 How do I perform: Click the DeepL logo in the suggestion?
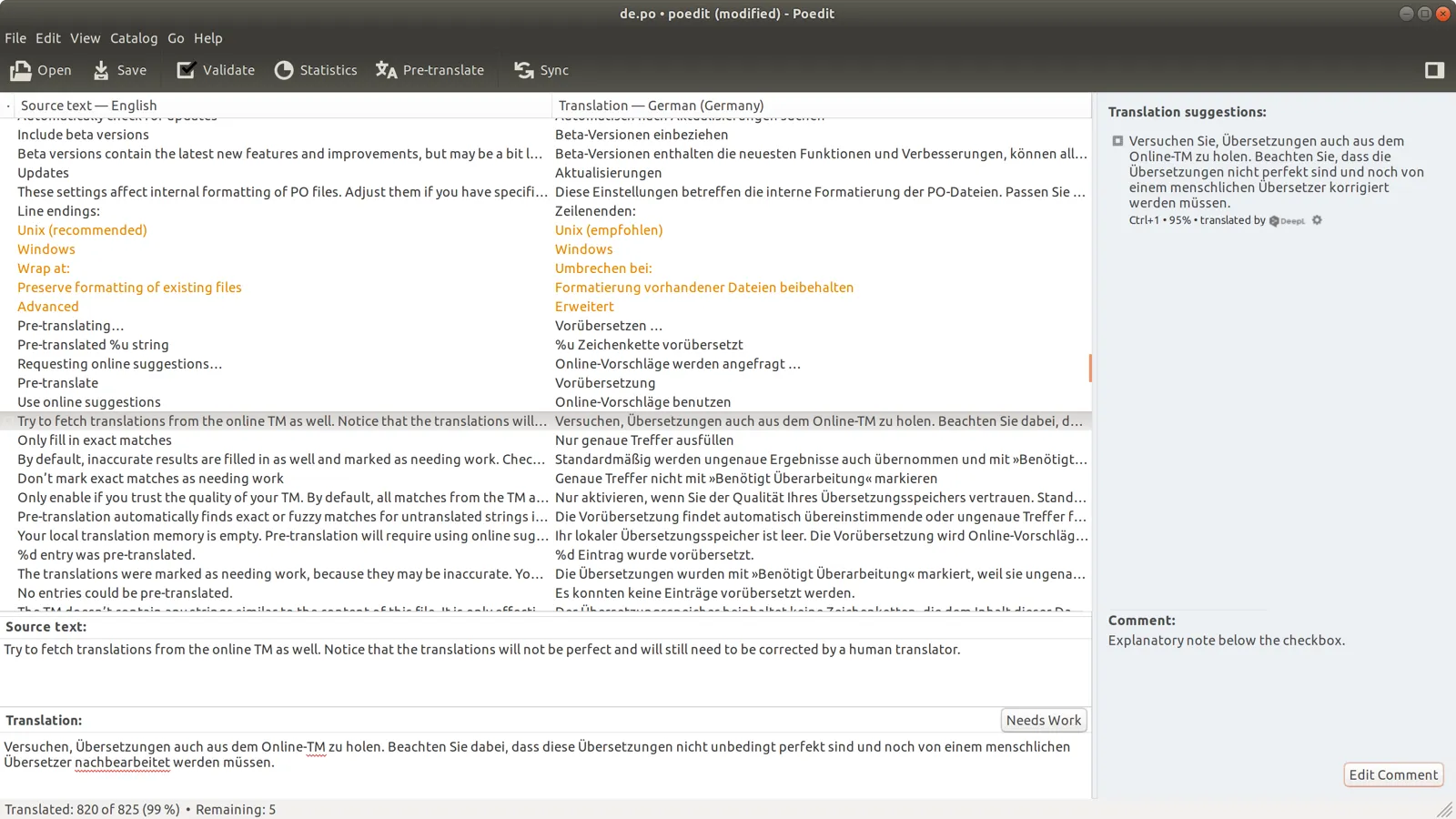coord(1288,220)
